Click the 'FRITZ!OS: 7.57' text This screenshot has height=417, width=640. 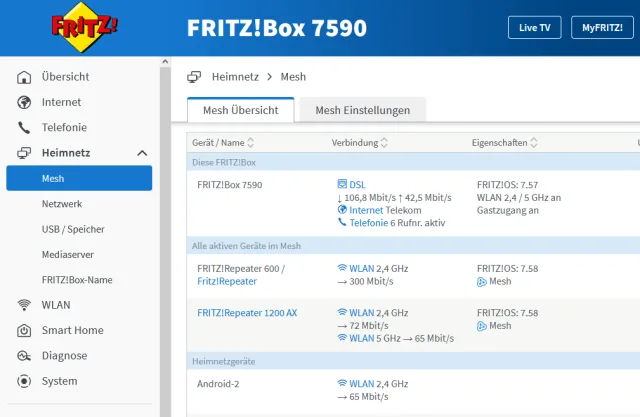point(507,185)
